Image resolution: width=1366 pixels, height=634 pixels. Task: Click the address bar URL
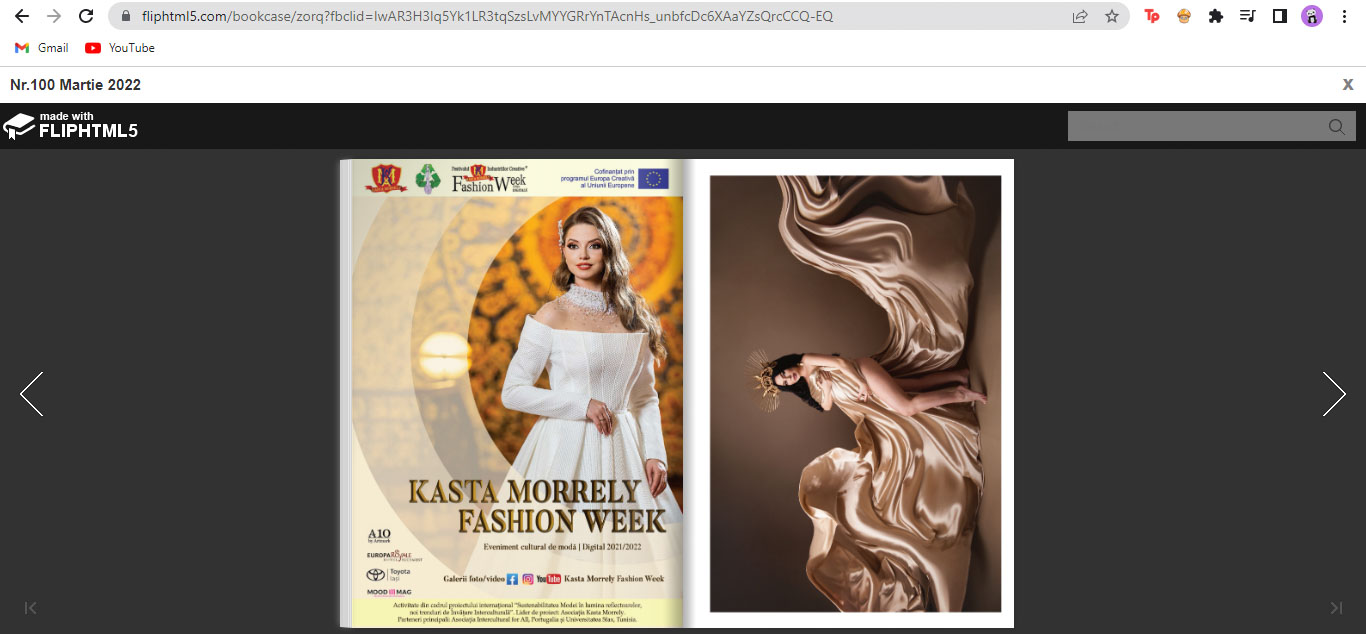[487, 16]
